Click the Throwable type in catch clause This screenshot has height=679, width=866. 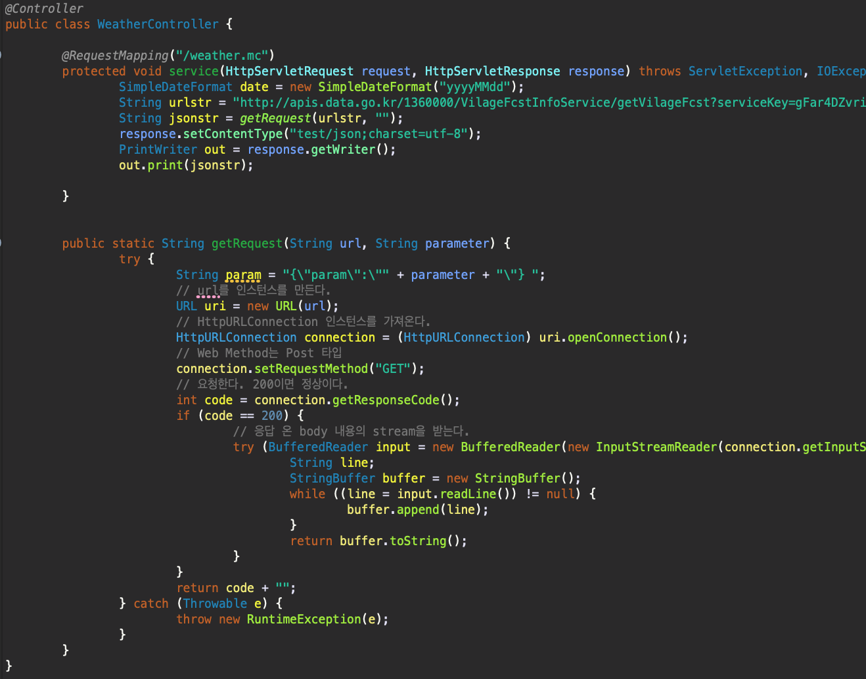(x=217, y=604)
